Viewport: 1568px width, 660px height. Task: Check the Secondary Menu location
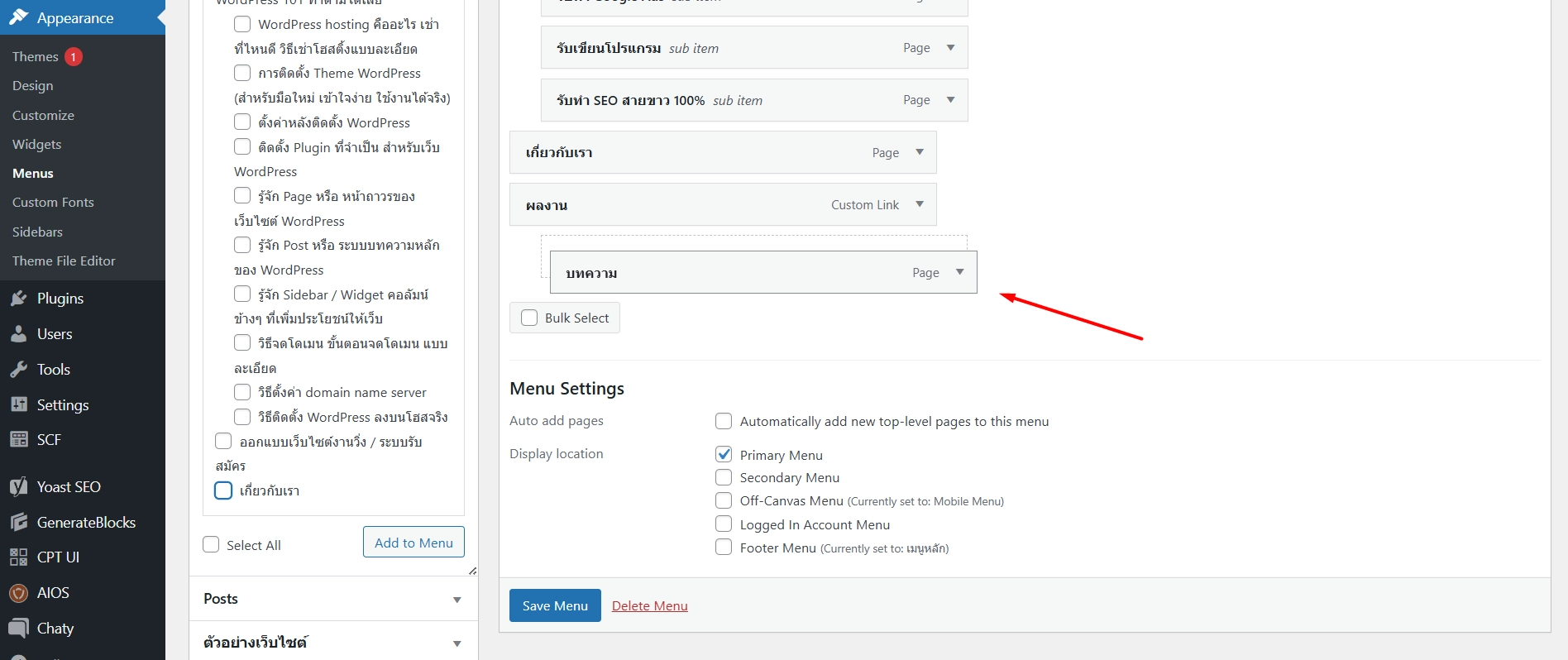tap(724, 477)
